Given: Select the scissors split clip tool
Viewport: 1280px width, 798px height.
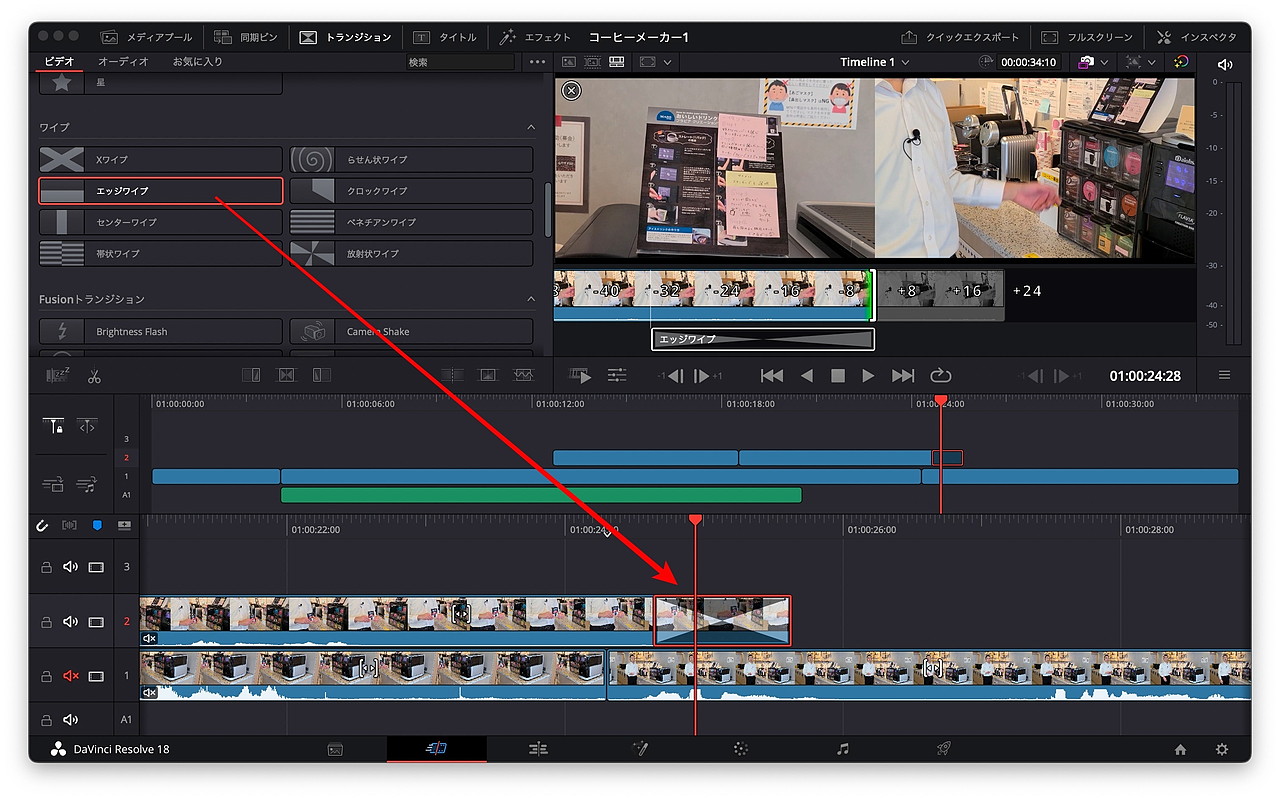Looking at the screenshot, I should tap(94, 376).
